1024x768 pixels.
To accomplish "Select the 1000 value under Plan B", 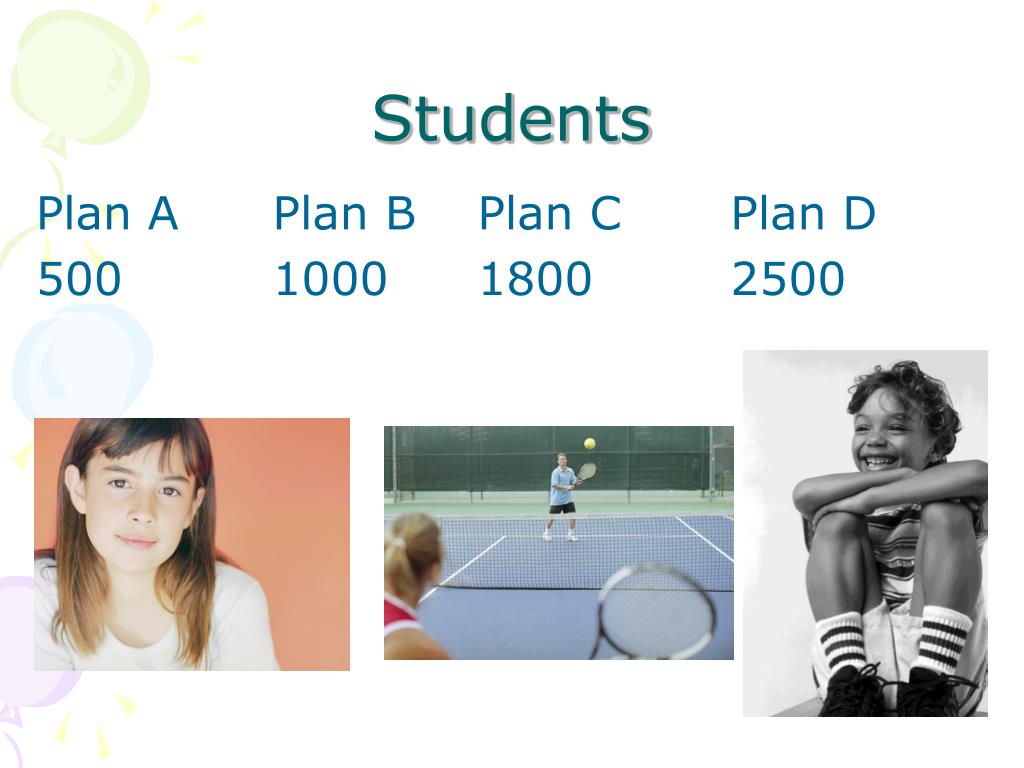I will tap(330, 280).
